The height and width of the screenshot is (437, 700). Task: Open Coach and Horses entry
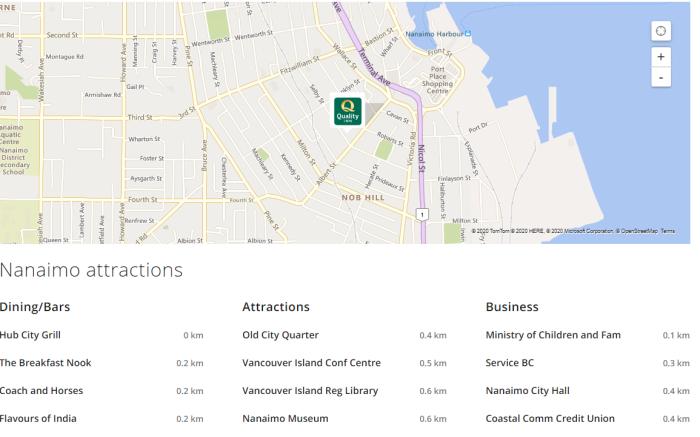[x=41, y=391]
